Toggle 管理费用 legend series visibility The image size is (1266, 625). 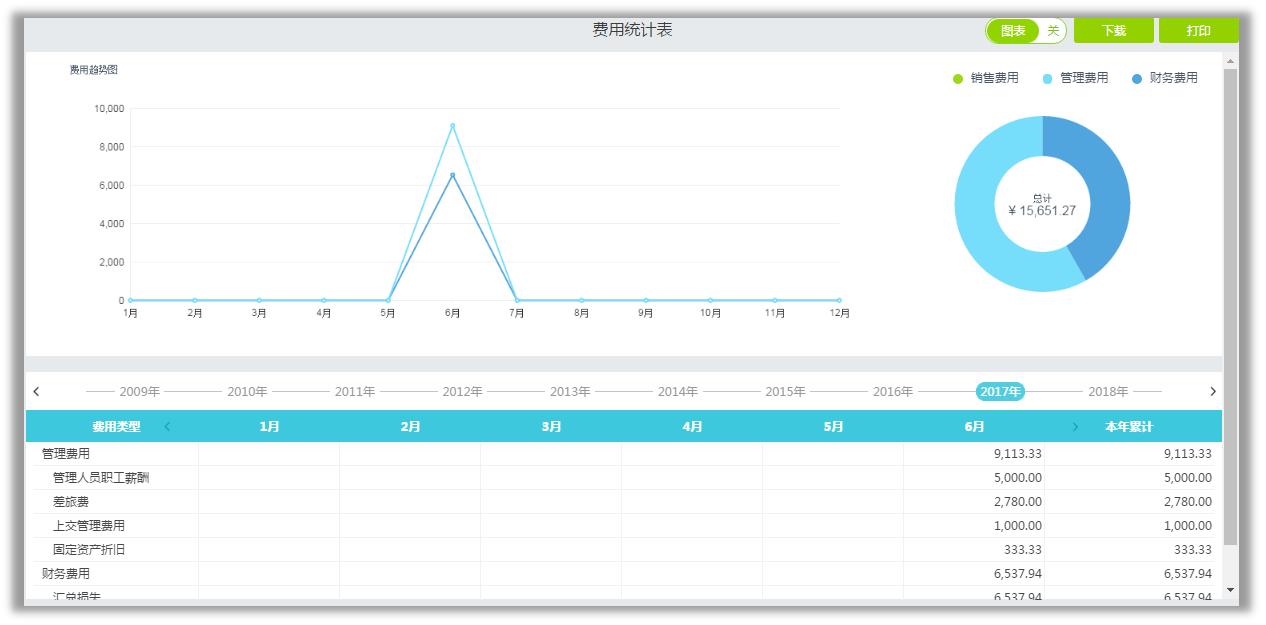[1075, 78]
